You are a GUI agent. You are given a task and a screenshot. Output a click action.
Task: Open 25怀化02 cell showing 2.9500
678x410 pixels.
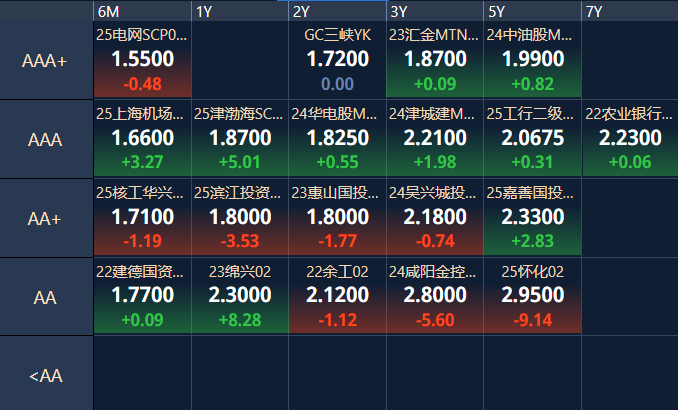pos(532,296)
